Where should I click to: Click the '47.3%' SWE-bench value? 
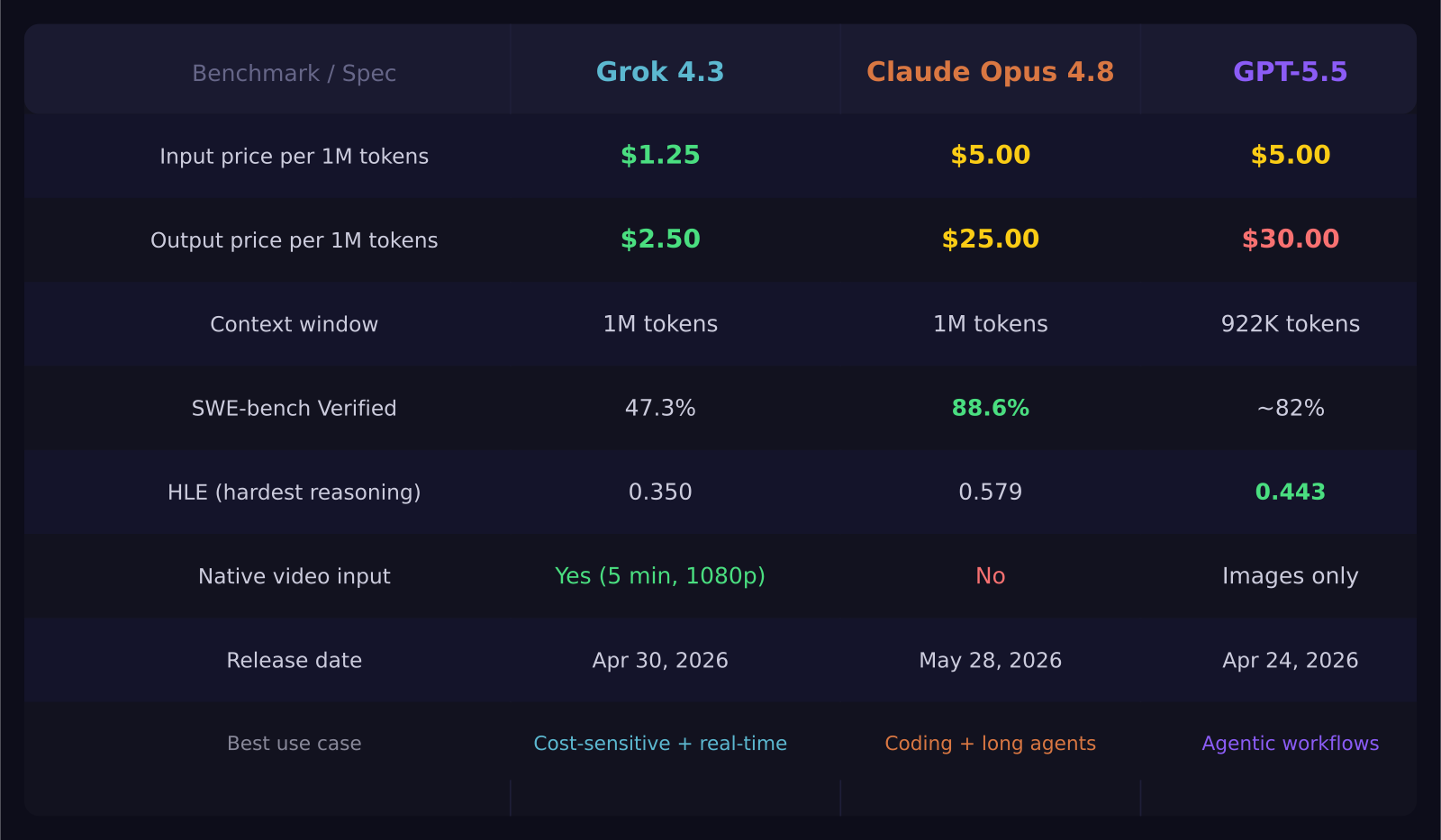click(x=660, y=409)
